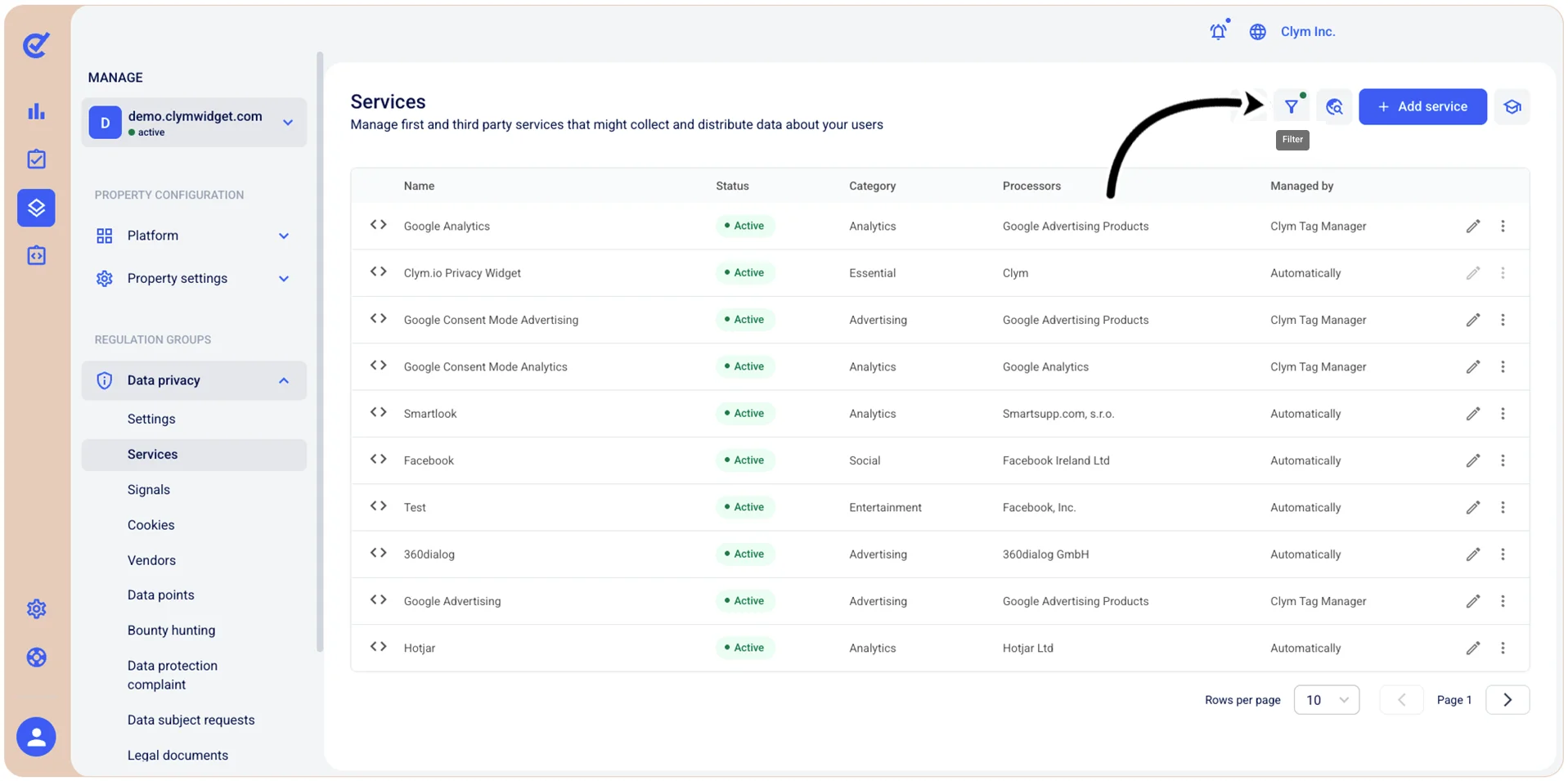This screenshot has width=1568, height=781.
Task: Open the Filter funnel icon
Action: pos(1292,107)
